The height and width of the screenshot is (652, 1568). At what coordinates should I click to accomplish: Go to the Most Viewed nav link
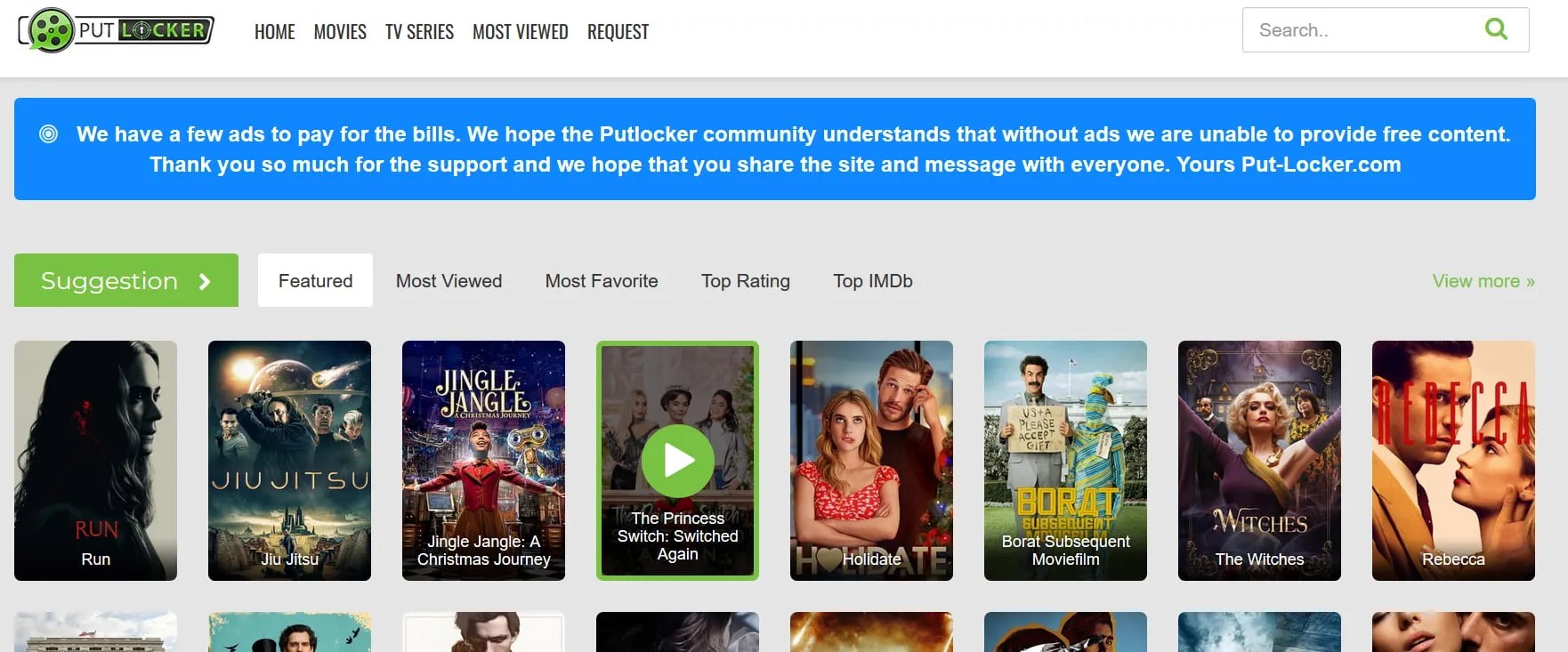point(520,32)
